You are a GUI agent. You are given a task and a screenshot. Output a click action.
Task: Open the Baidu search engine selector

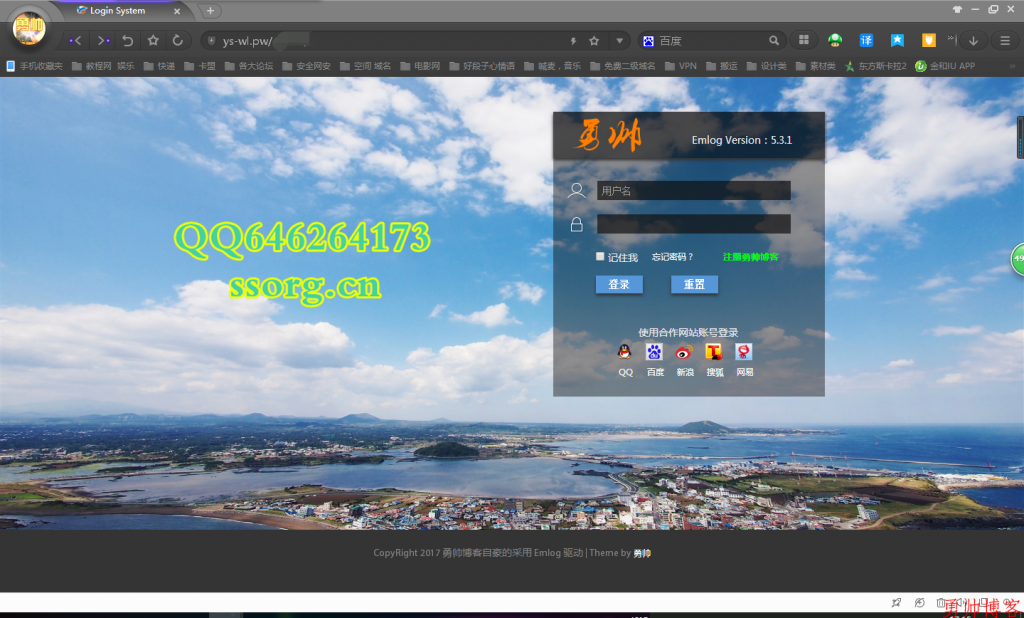point(648,41)
